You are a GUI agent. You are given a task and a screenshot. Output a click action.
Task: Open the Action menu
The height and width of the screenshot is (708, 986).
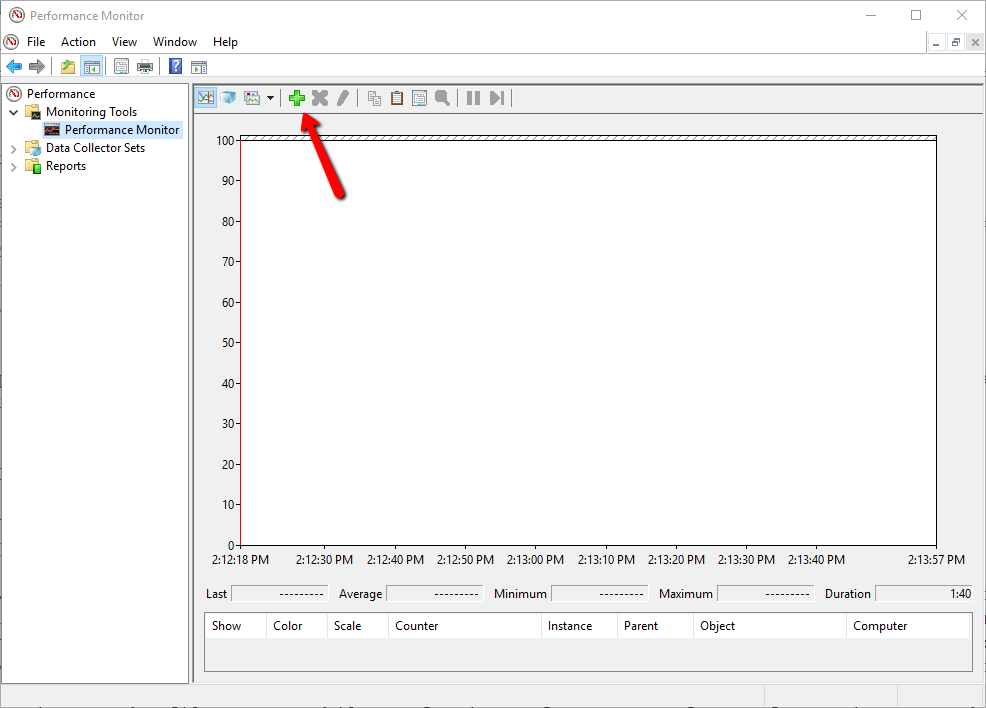point(79,41)
